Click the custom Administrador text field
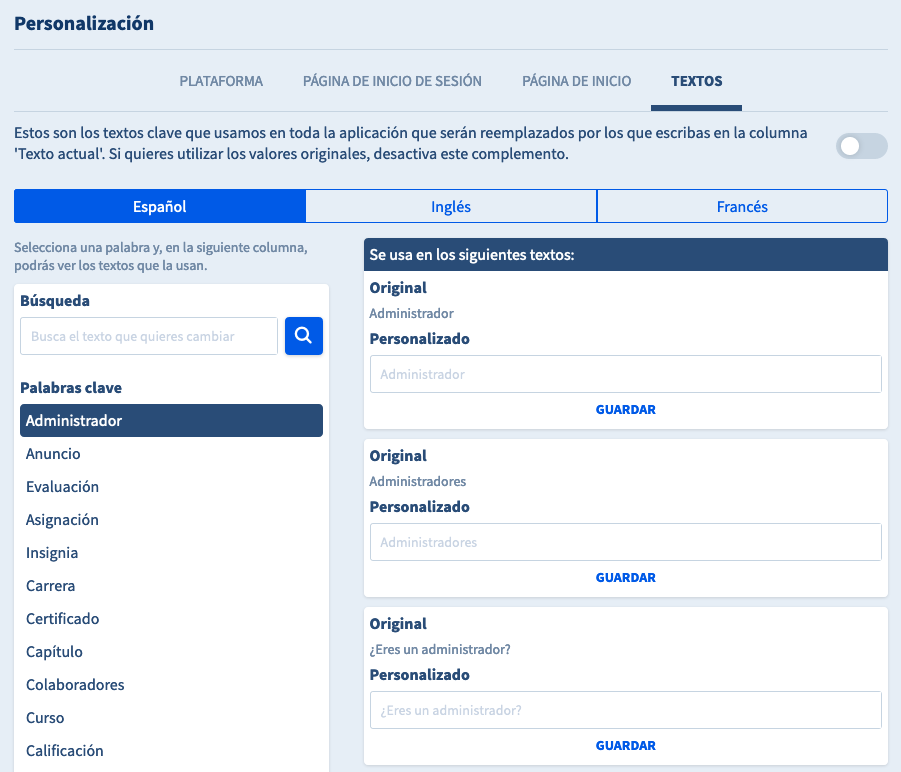Screen dimensions: 901x772 click(625, 374)
